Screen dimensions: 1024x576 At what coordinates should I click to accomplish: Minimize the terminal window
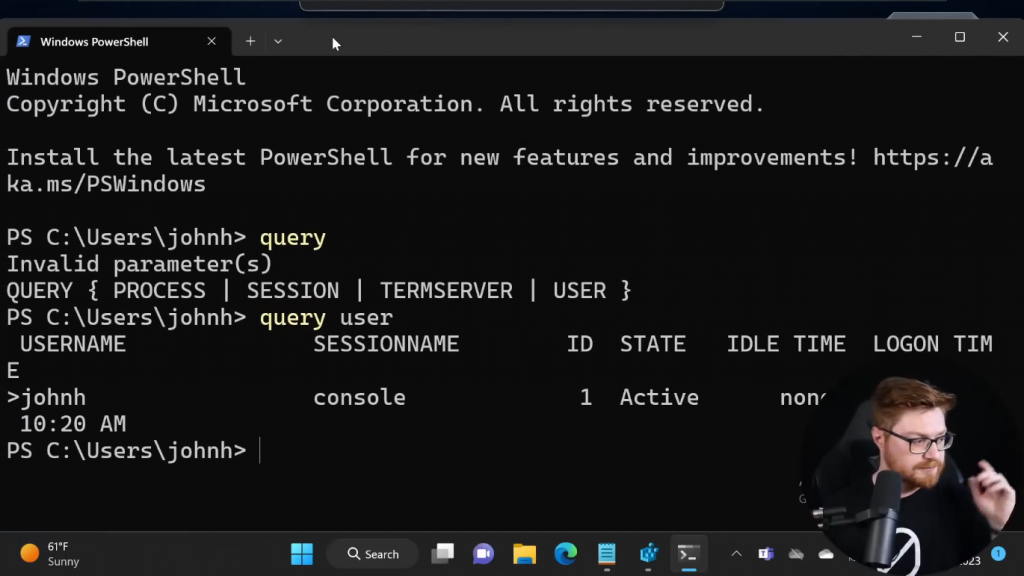tap(917, 37)
